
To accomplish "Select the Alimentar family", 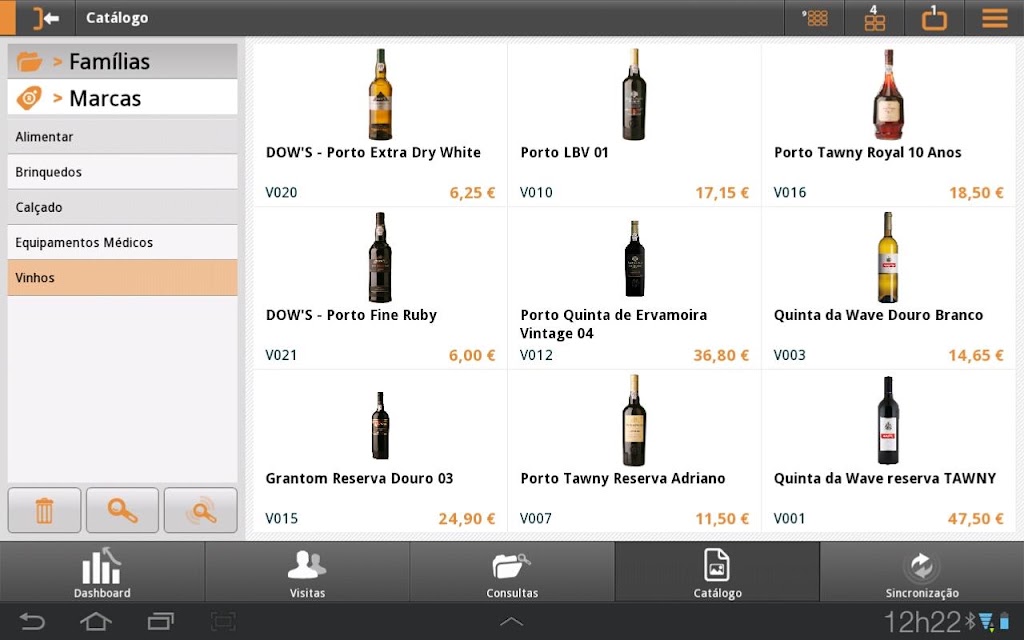I will [x=122, y=136].
